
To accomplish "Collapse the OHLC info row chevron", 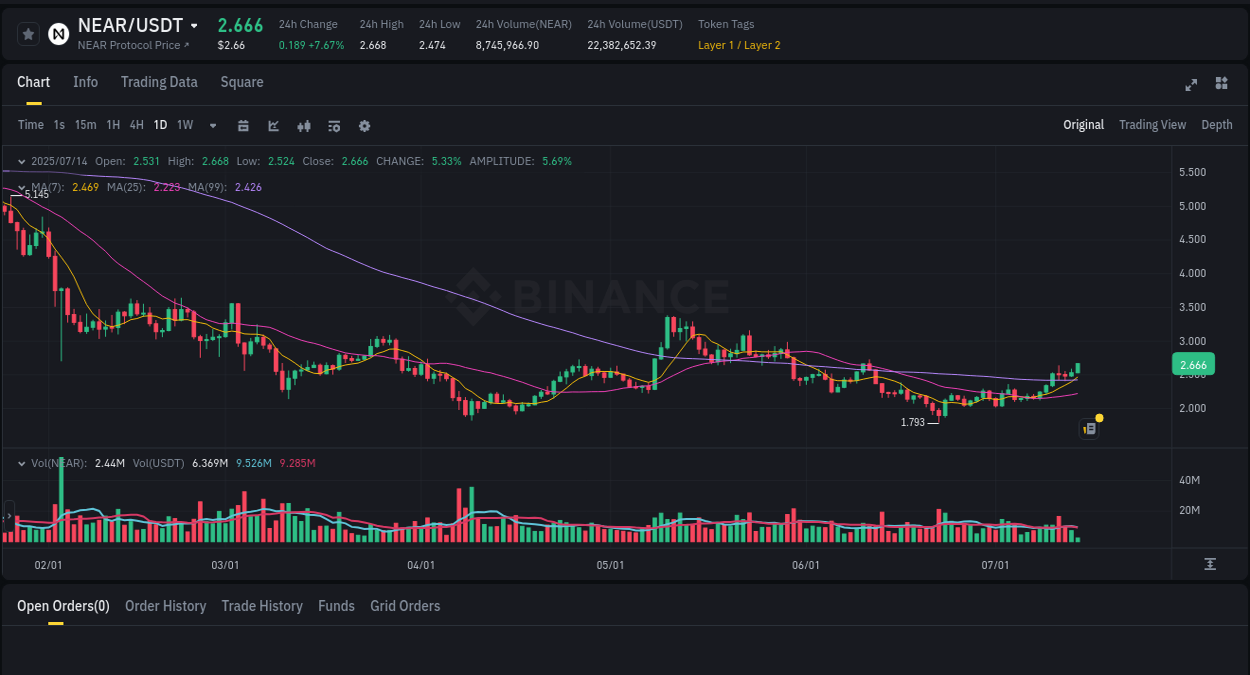I will (x=21, y=161).
